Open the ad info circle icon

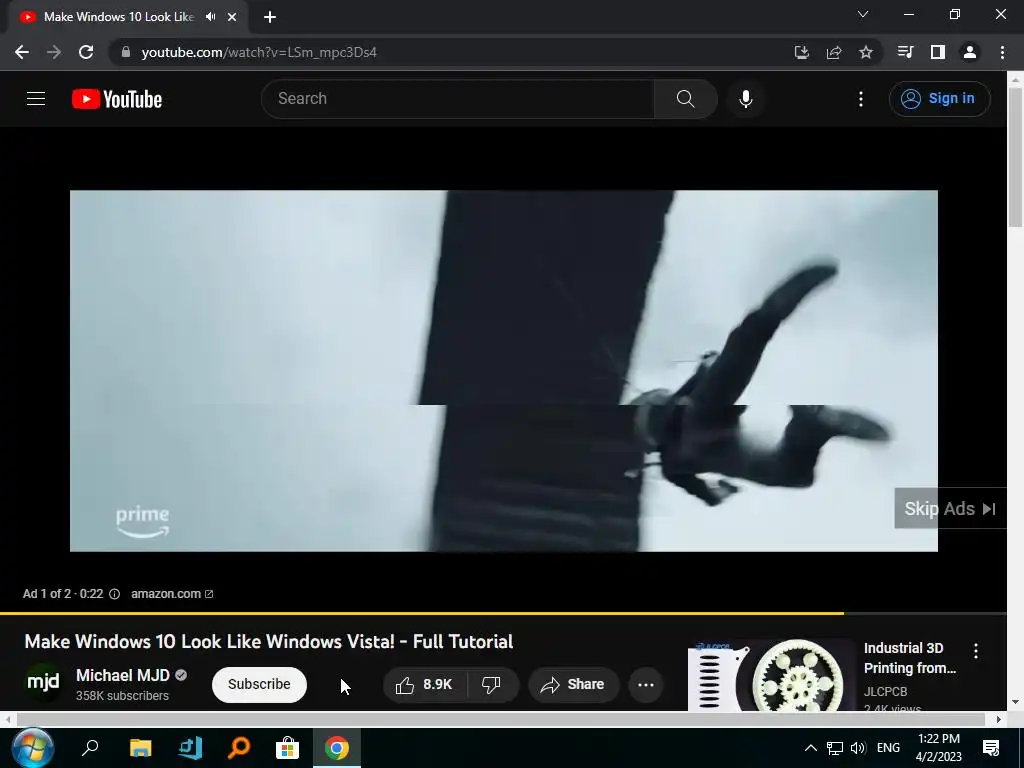114,594
